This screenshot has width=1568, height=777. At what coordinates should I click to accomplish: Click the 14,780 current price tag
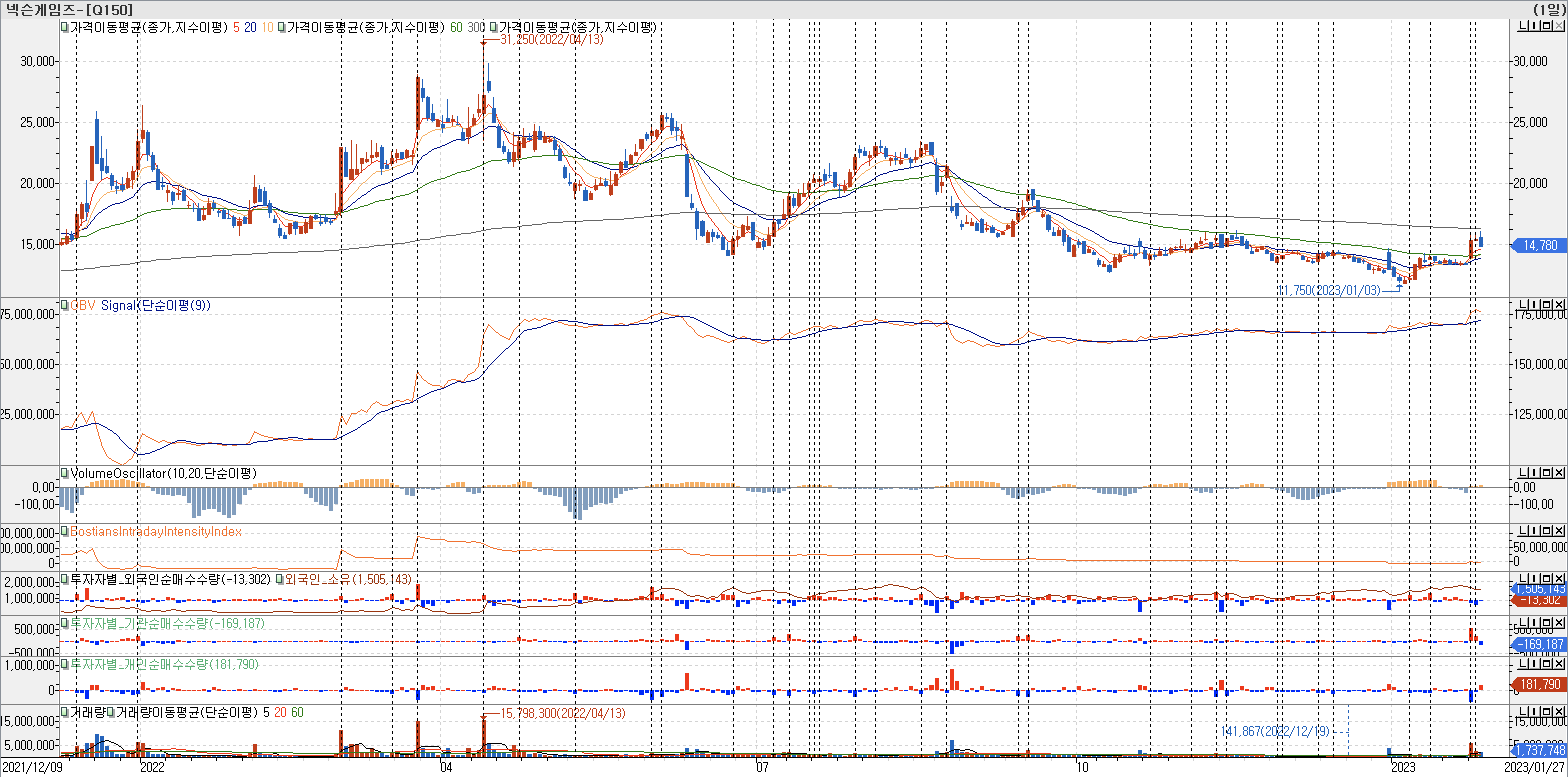click(1539, 245)
